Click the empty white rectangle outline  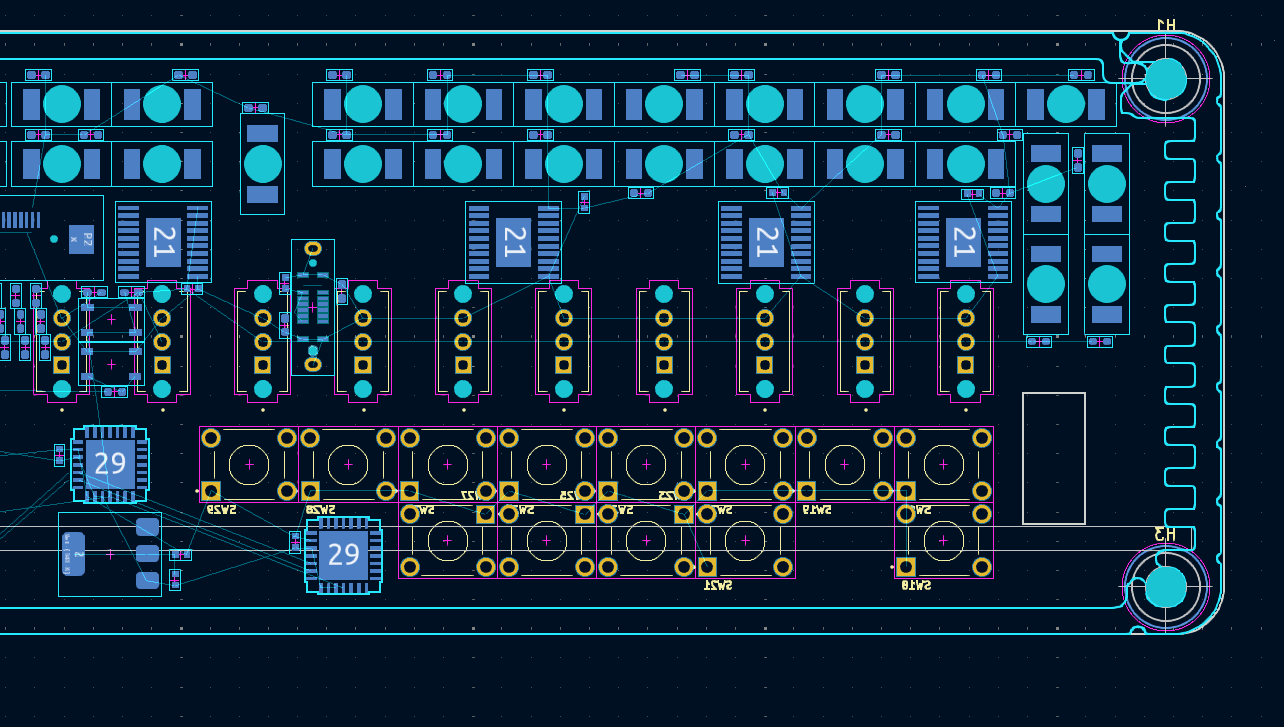click(1053, 458)
